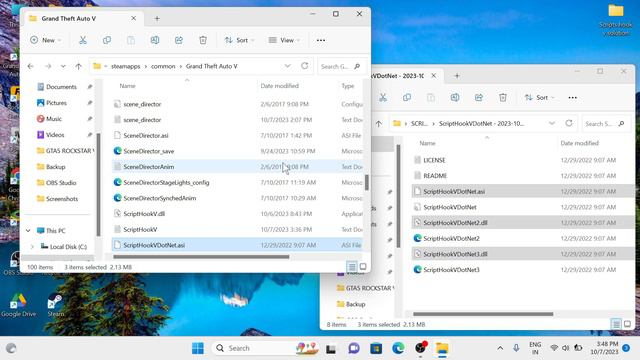Show hidden system tray icons

[500, 348]
